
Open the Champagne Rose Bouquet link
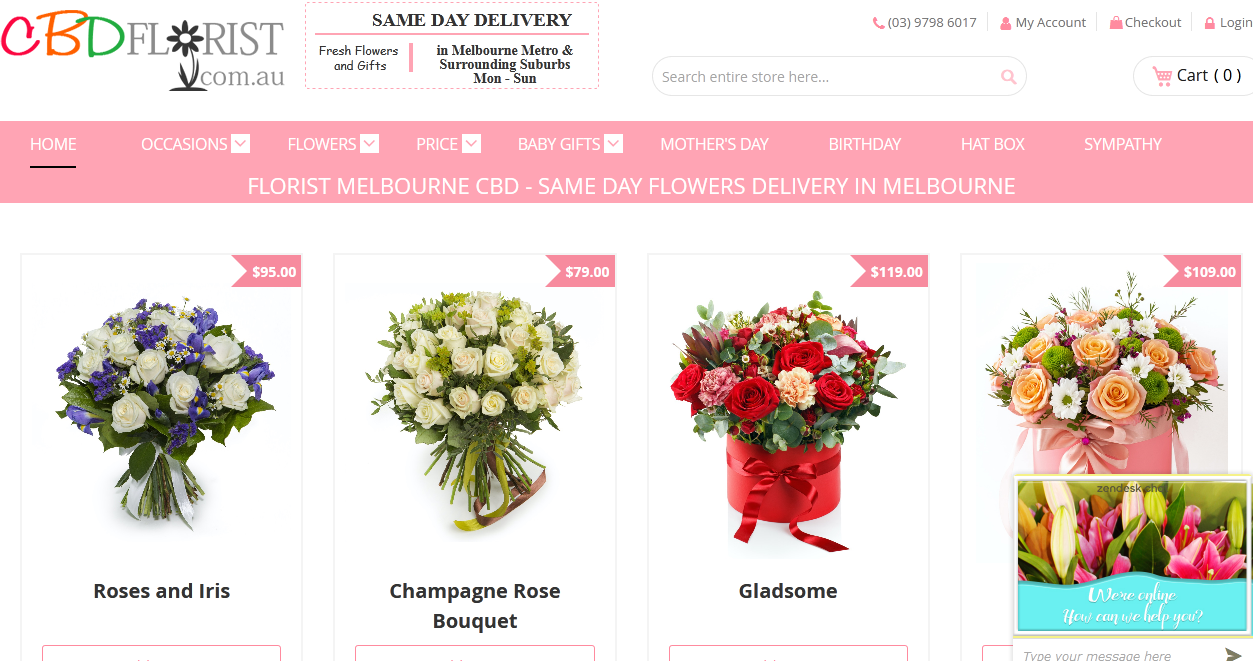click(x=475, y=606)
